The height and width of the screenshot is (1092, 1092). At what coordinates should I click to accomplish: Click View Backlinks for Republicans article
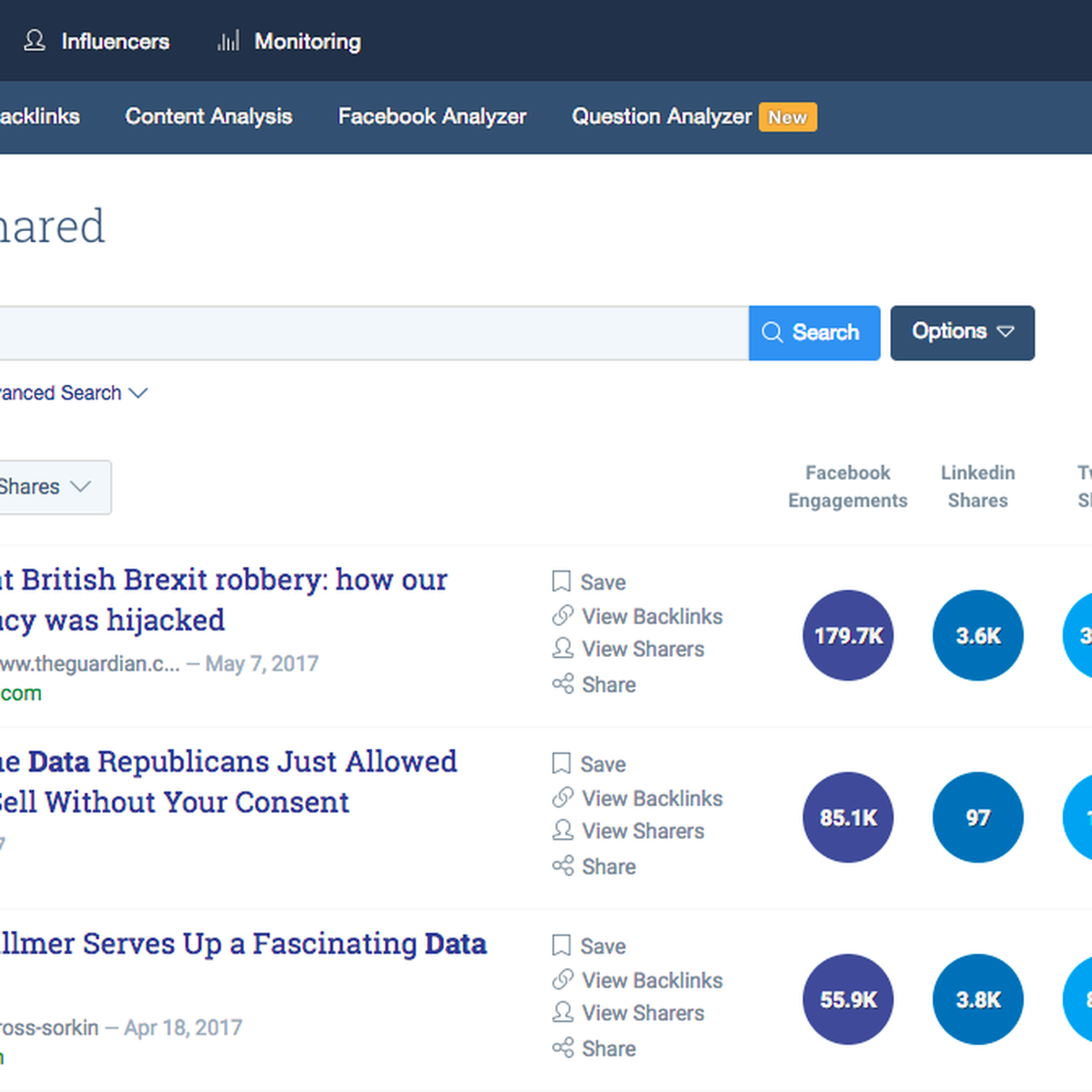(652, 798)
